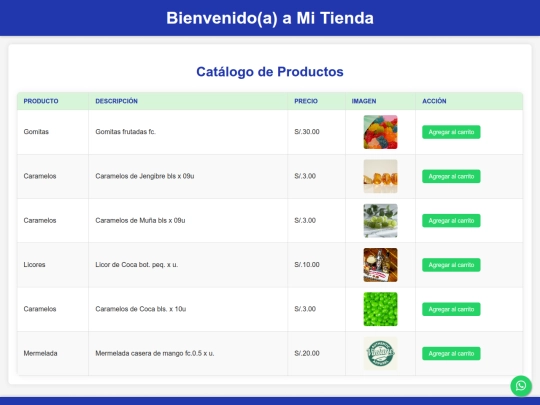Image resolution: width=540 pixels, height=405 pixels.
Task: Select description 'Licor de Coca bot. peq. x u.'
Action: pyautogui.click(x=137, y=264)
